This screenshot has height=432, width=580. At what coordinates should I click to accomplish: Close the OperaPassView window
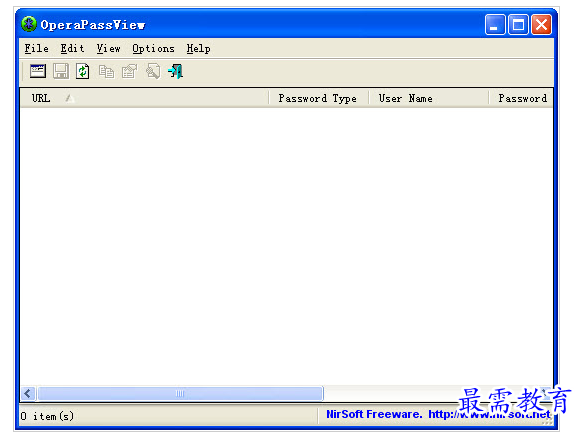tap(542, 25)
